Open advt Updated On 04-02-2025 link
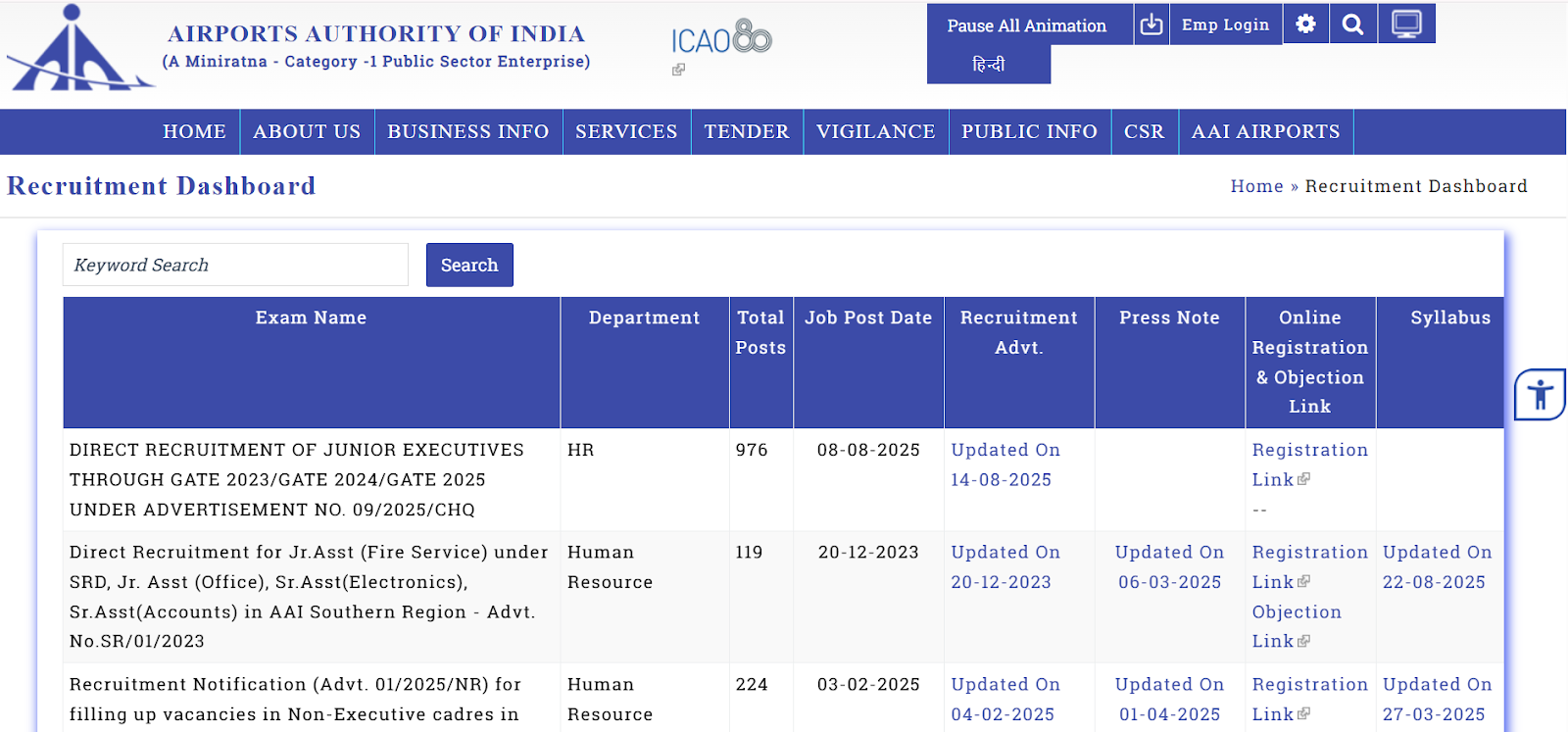Screen dimensions: 1568x732 click(1005, 700)
